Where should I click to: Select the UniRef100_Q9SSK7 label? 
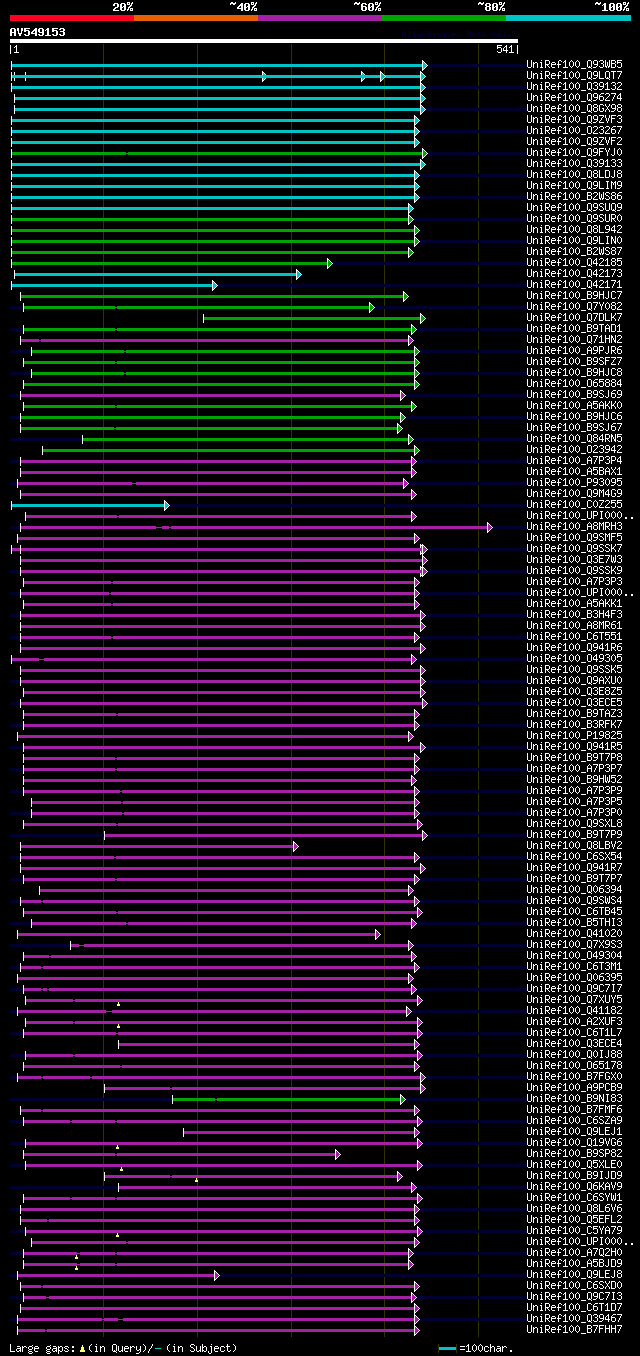click(x=574, y=549)
